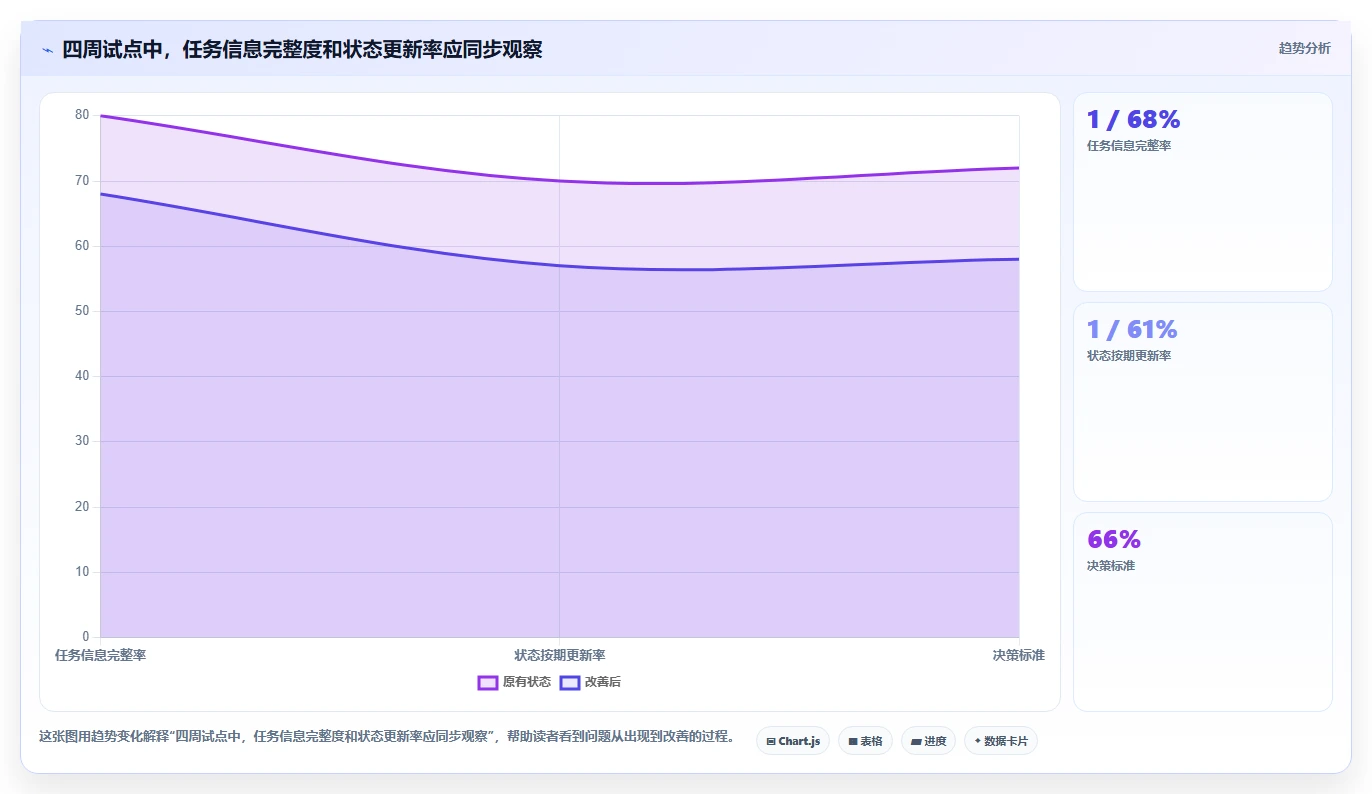This screenshot has height=794, width=1372.
Task: Click the purple 原有状态 legend swatch
Action: click(488, 683)
